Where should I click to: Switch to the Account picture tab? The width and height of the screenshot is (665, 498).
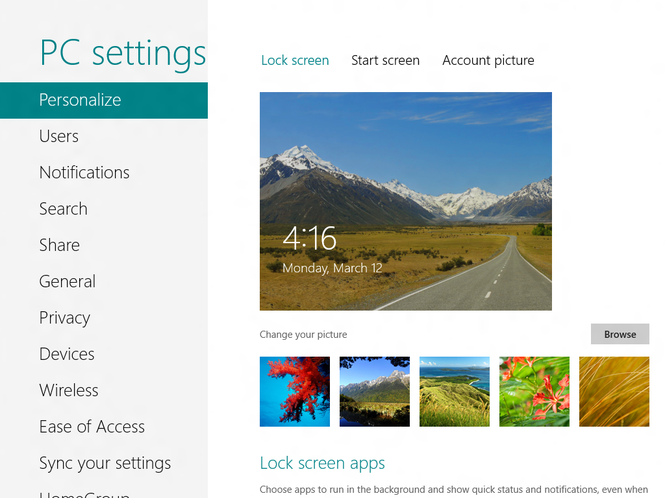[488, 60]
